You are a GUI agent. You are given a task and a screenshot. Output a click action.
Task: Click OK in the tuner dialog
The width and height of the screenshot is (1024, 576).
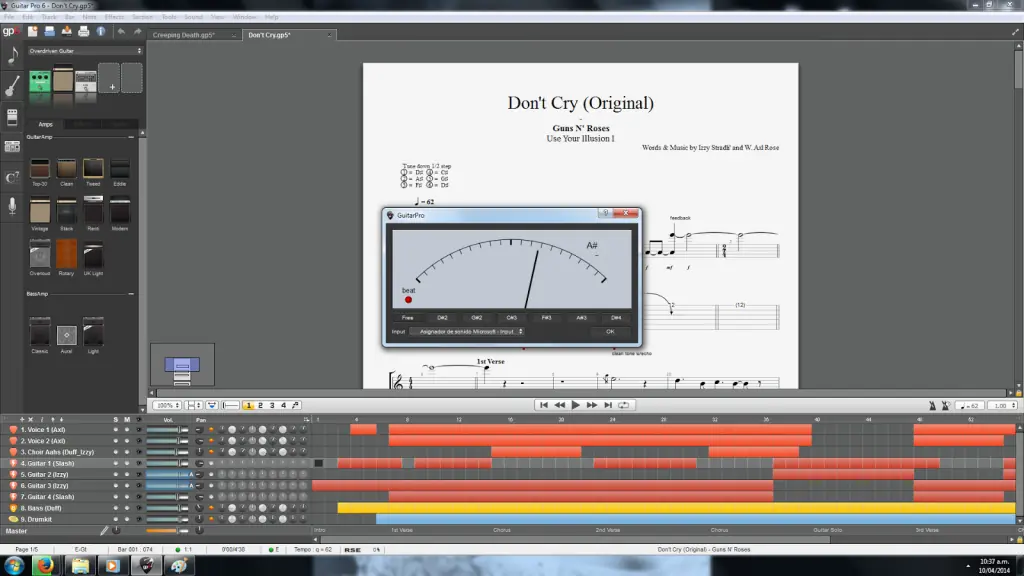tap(610, 332)
